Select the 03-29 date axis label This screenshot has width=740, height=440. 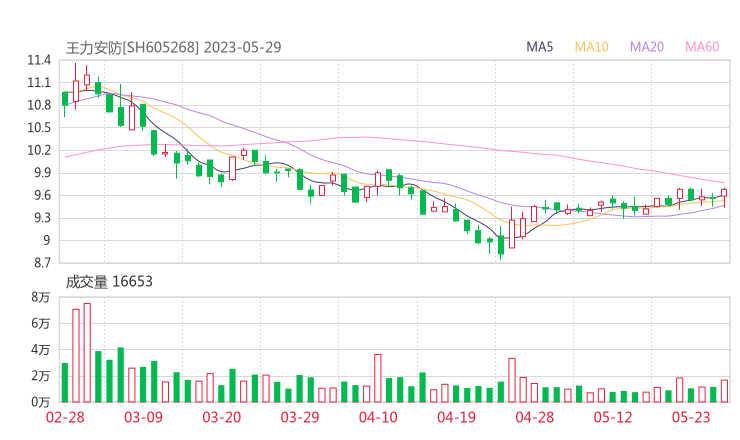(300, 417)
